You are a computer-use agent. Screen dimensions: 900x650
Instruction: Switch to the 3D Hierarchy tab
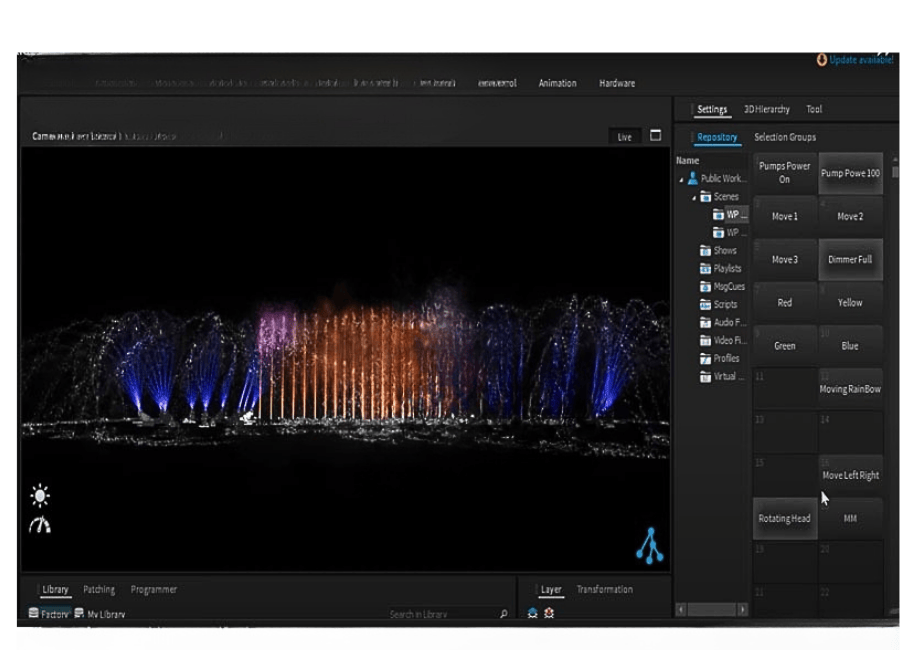[767, 109]
